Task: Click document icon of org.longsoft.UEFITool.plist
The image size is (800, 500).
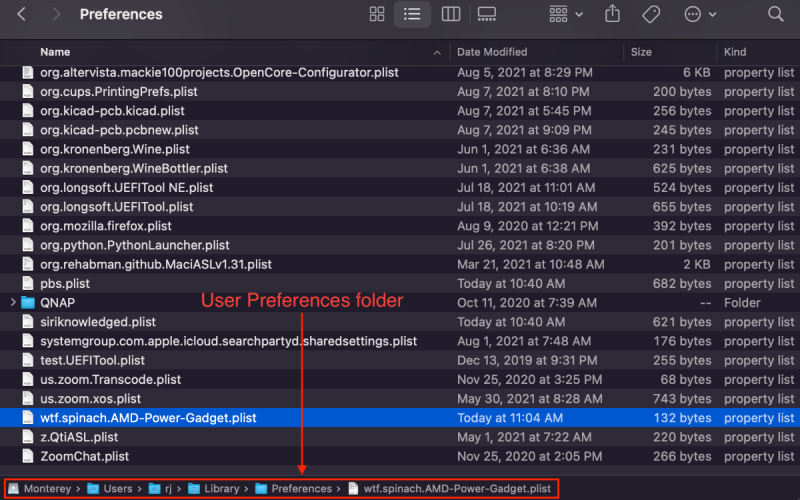Action: [28, 207]
